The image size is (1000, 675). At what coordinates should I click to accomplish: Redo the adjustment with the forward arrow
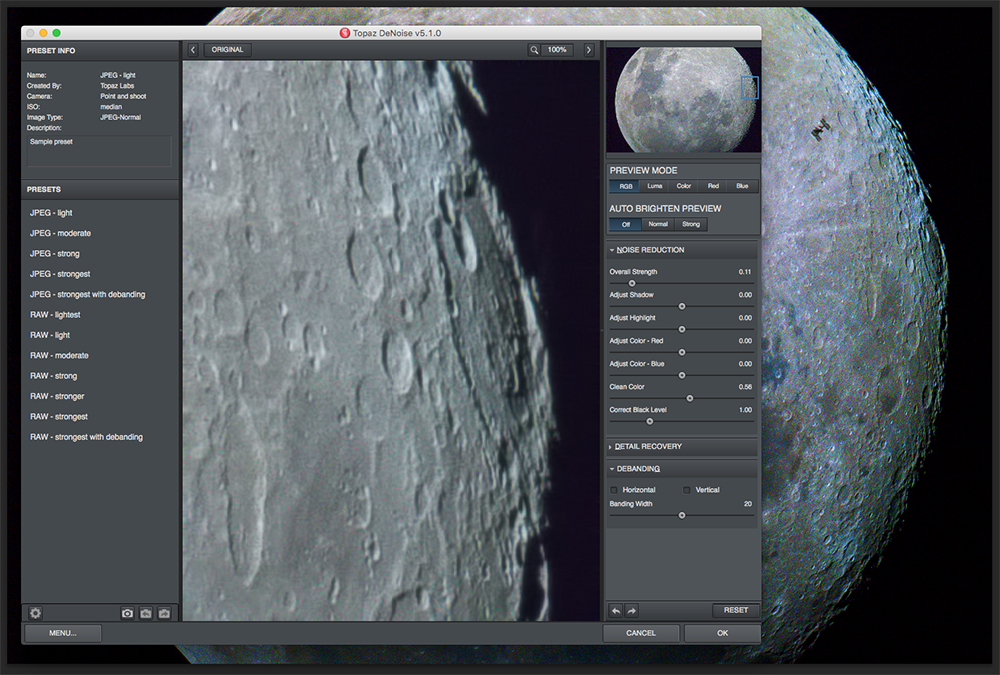631,611
